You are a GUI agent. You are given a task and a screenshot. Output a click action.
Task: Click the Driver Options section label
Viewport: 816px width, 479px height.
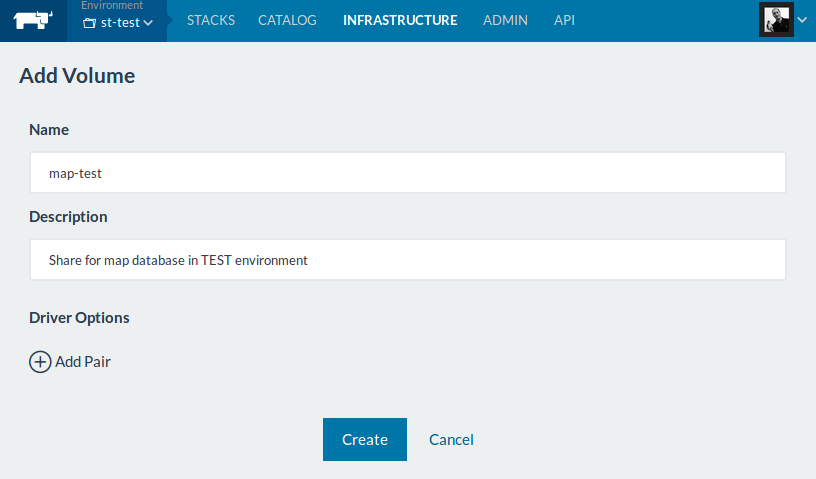coord(79,318)
